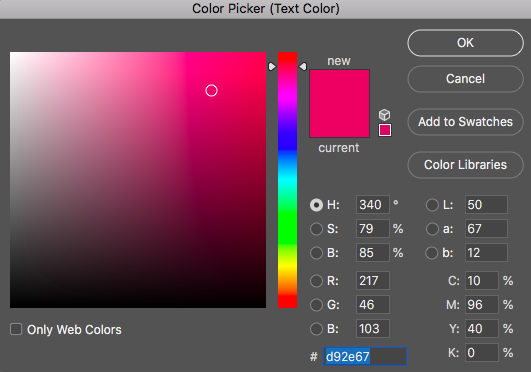Click the cyan field showing 10

point(482,281)
